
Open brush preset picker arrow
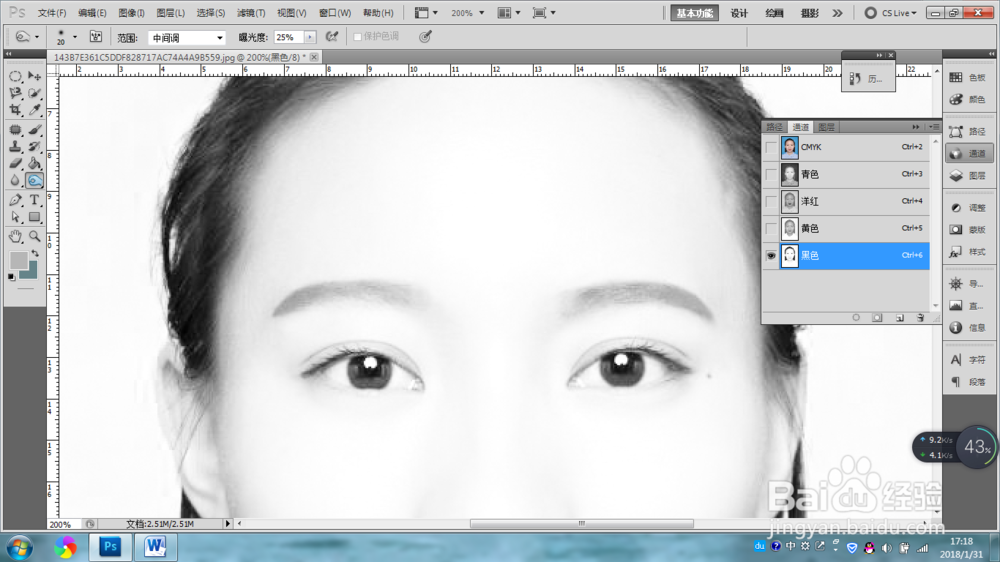pos(75,37)
